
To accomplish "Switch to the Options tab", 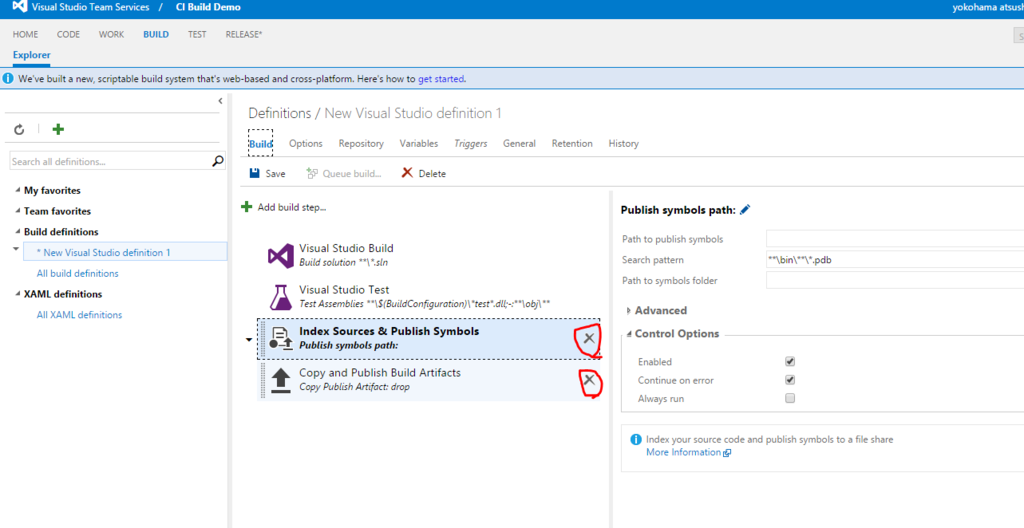I will (x=306, y=144).
